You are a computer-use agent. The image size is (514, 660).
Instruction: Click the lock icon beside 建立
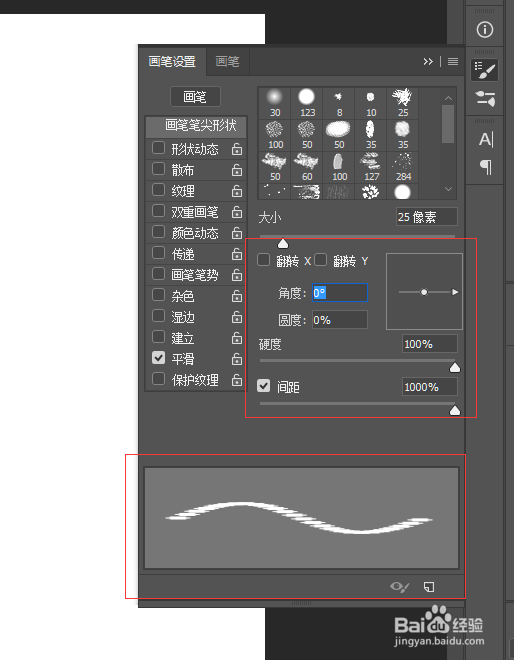pyautogui.click(x=237, y=338)
